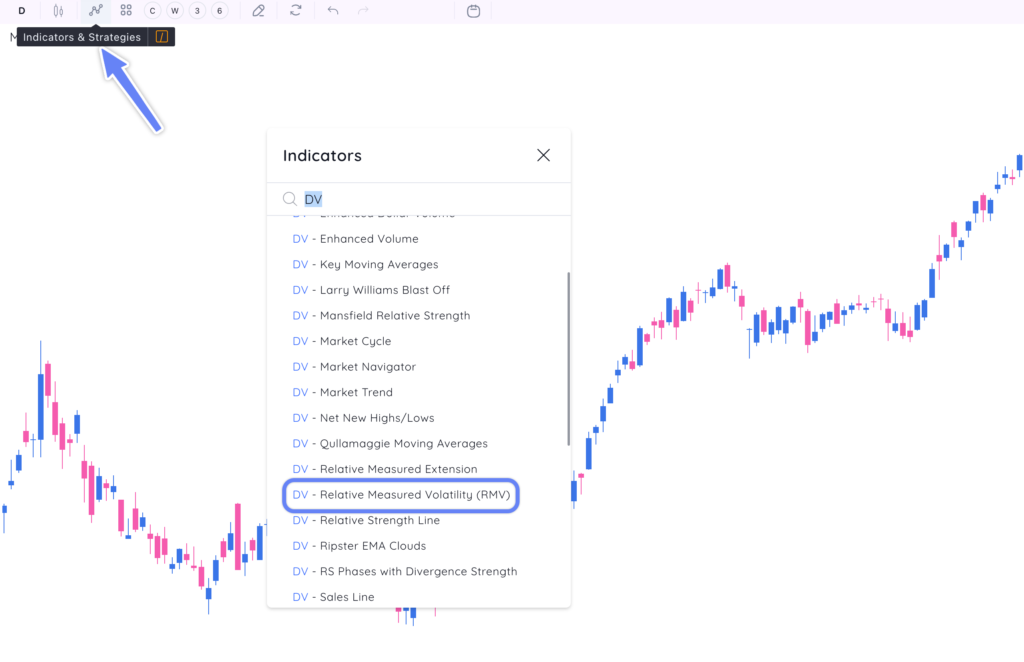This screenshot has height=662, width=1024.
Task: Choose DV - Relative Strength Line entry
Action: click(x=366, y=520)
